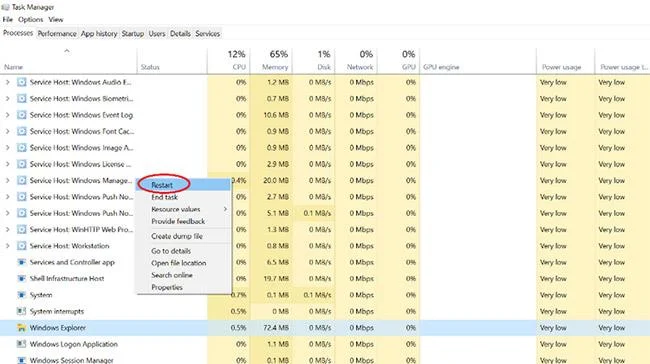Click the GPU engine column header
Image resolution: width=650 pixels, height=364 pixels.
click(x=478, y=61)
